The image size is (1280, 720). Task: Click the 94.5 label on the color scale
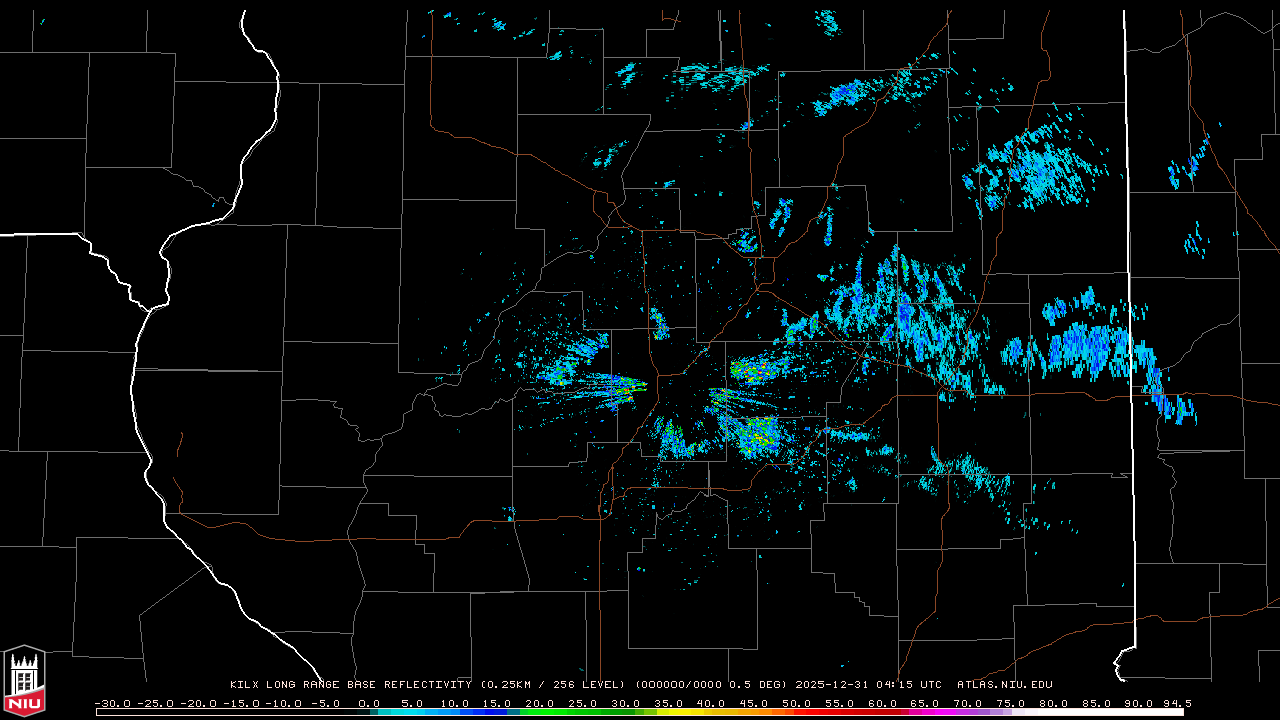[1177, 703]
